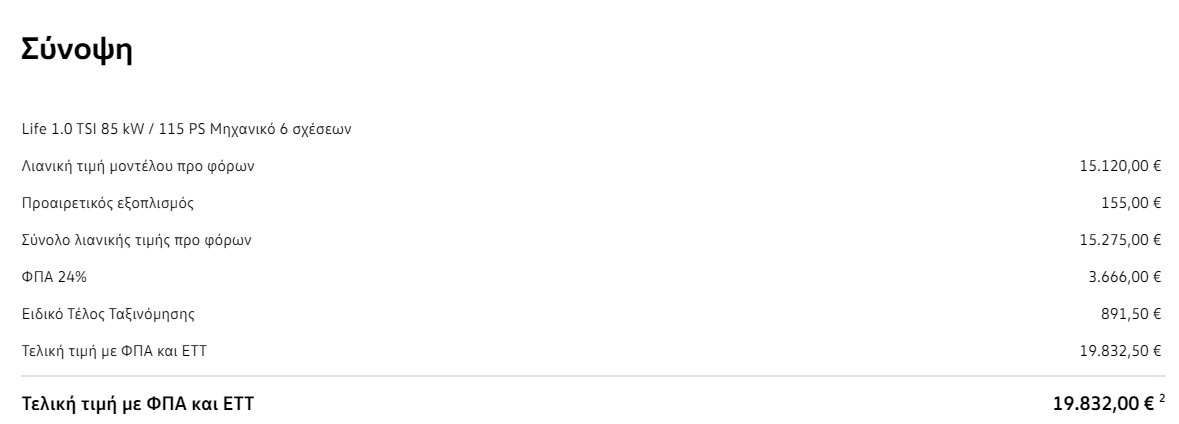This screenshot has height=424, width=1179.
Task: Click Ειδικό Τέλος Ταξινόμησης label
Action: [108, 313]
